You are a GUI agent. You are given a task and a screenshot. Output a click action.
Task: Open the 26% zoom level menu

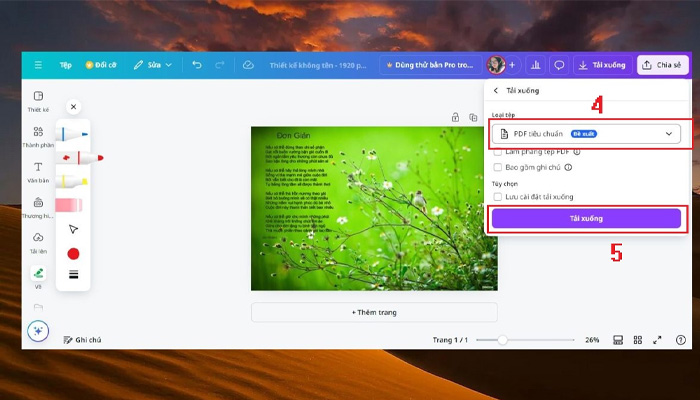592,340
